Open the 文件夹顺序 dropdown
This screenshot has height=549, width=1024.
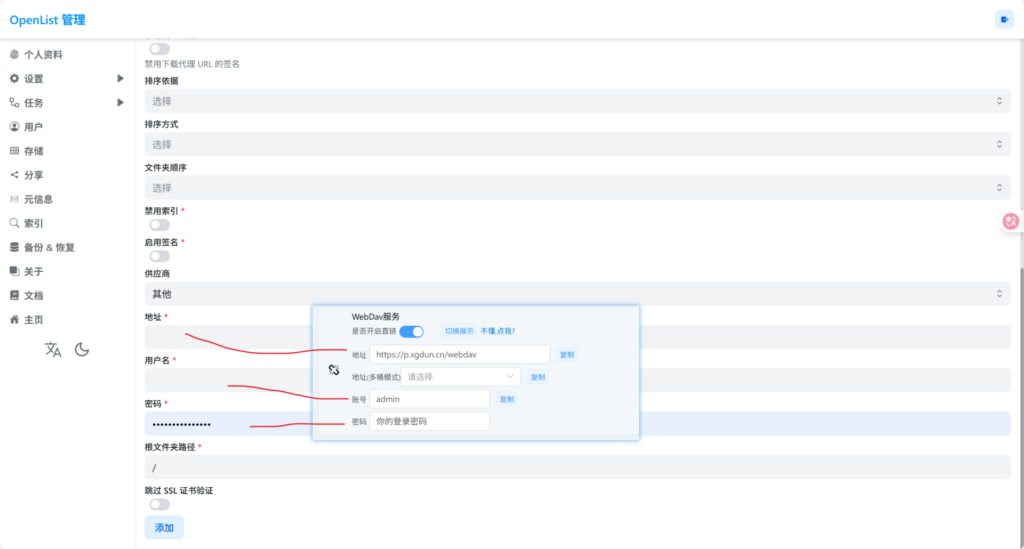[577, 188]
